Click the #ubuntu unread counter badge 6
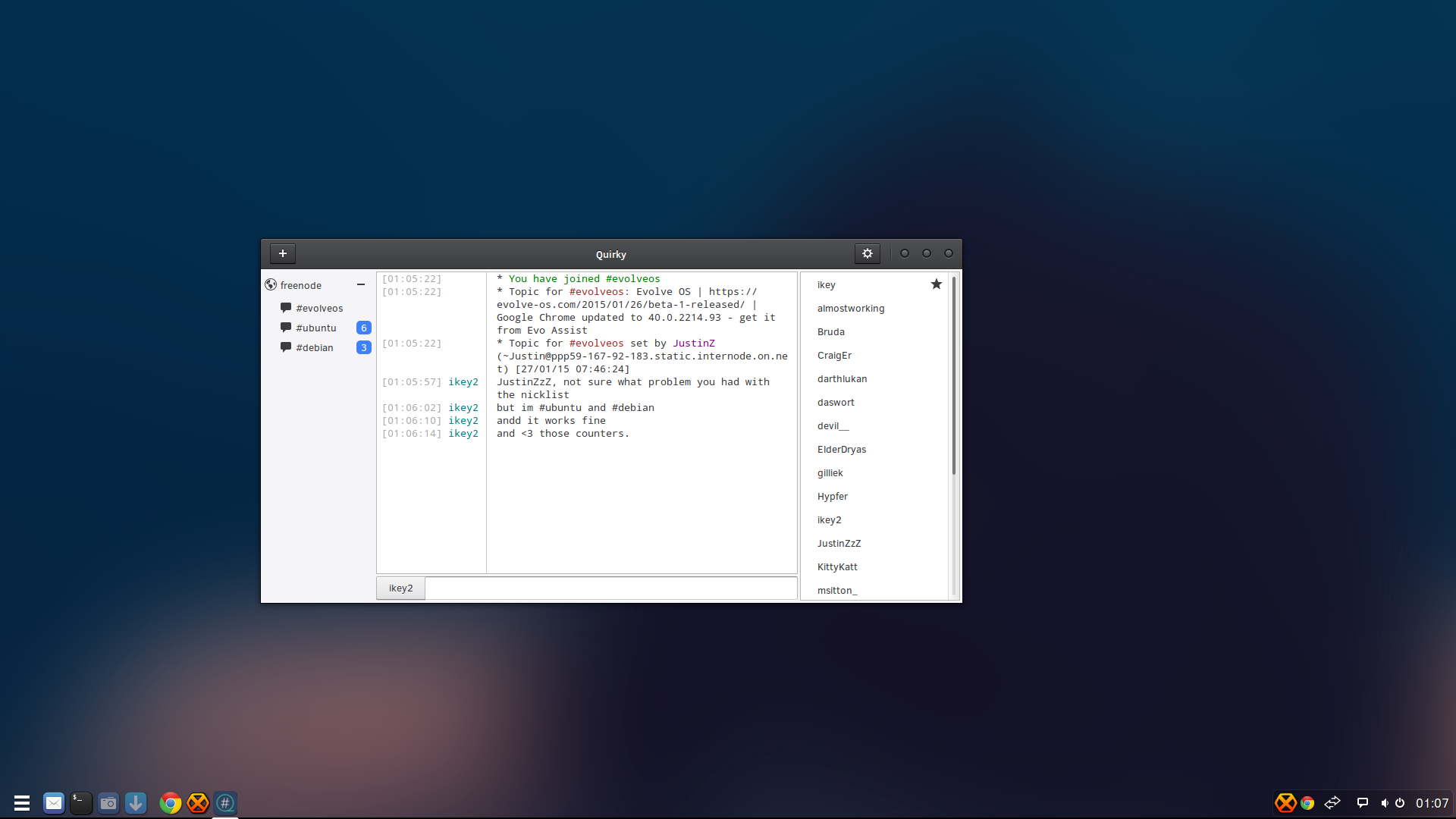1456x819 pixels. point(364,328)
